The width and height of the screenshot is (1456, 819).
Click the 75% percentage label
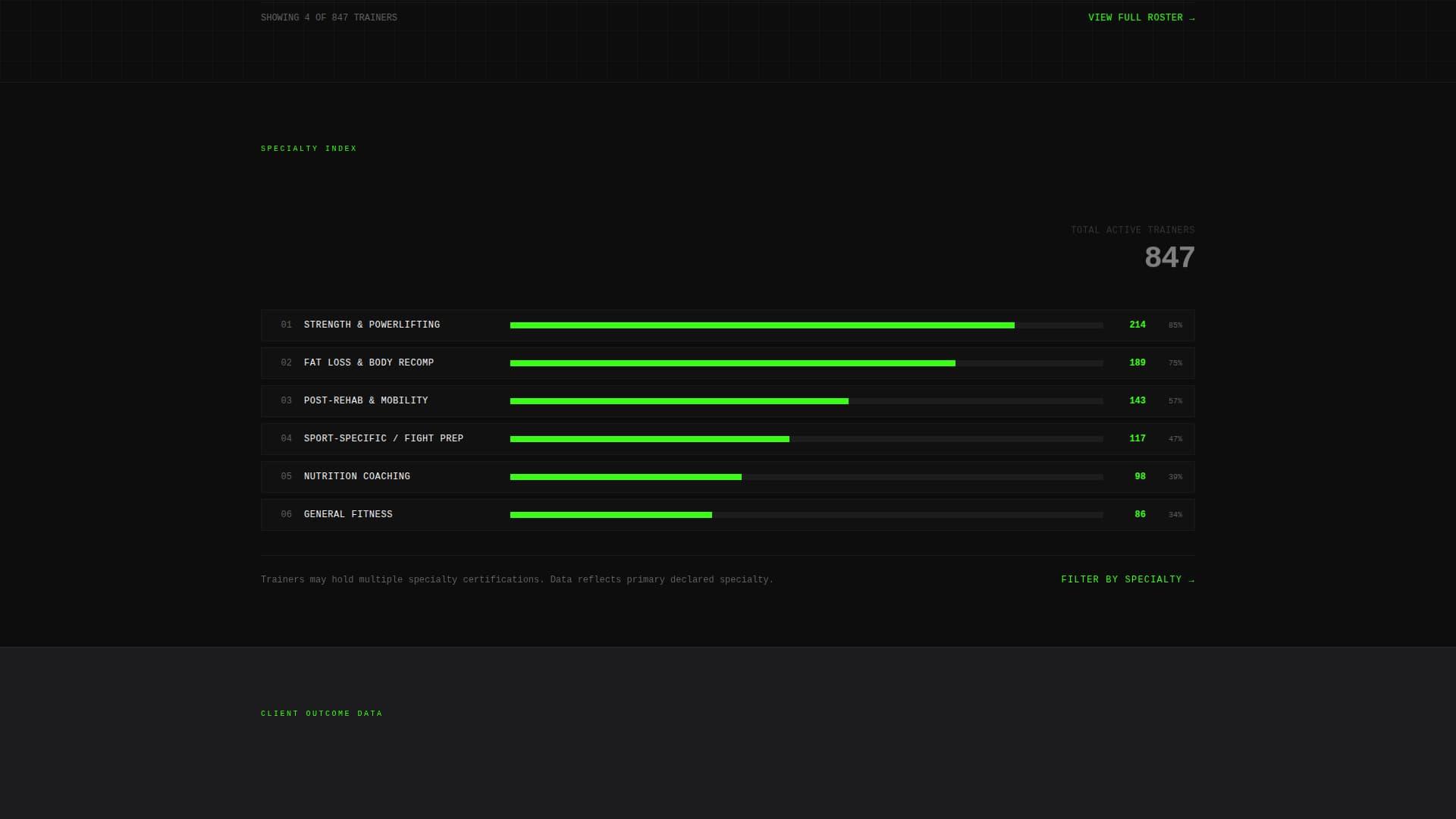(1175, 363)
